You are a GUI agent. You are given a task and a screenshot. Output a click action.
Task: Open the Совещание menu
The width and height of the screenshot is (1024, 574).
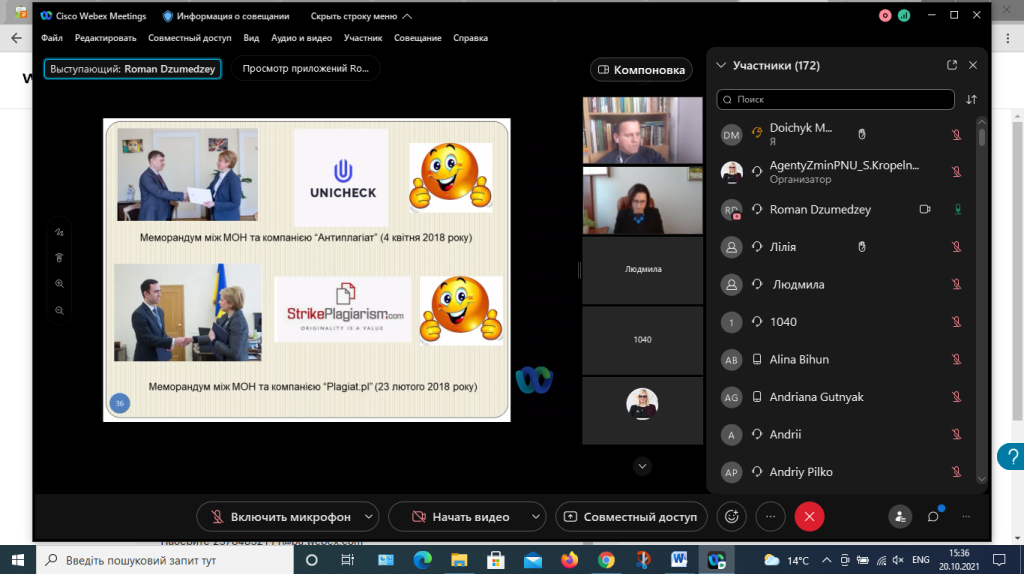tap(417, 38)
